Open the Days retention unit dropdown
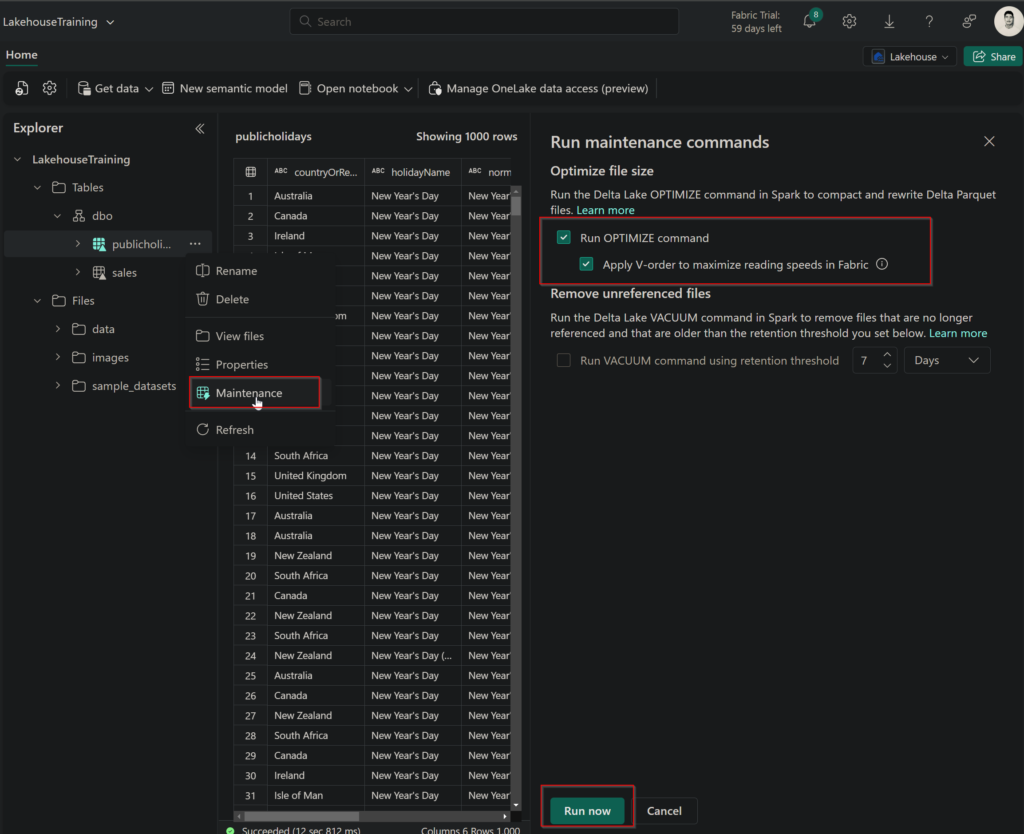The image size is (1024, 834). point(947,360)
